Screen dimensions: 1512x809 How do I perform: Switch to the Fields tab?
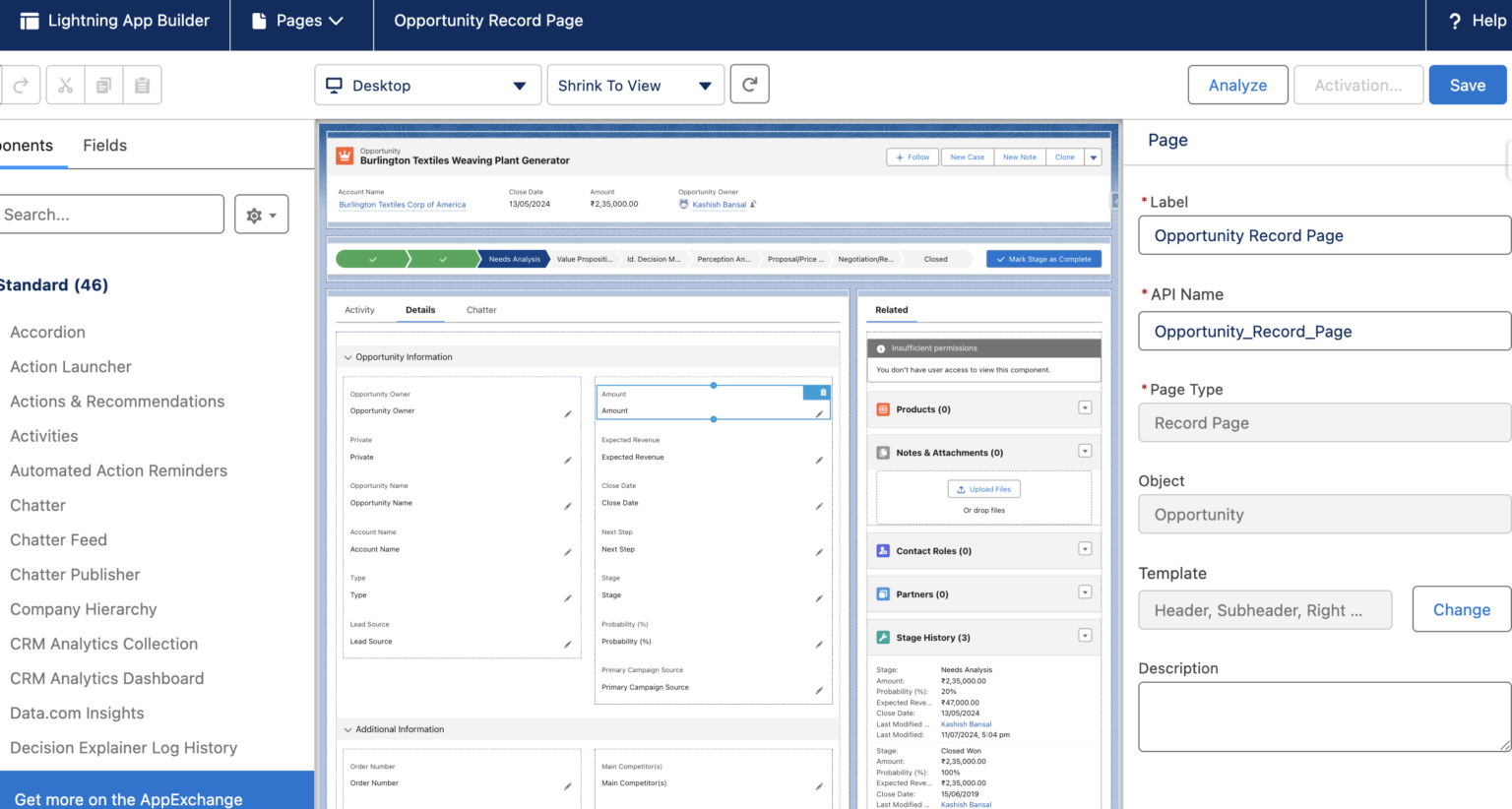(x=104, y=146)
